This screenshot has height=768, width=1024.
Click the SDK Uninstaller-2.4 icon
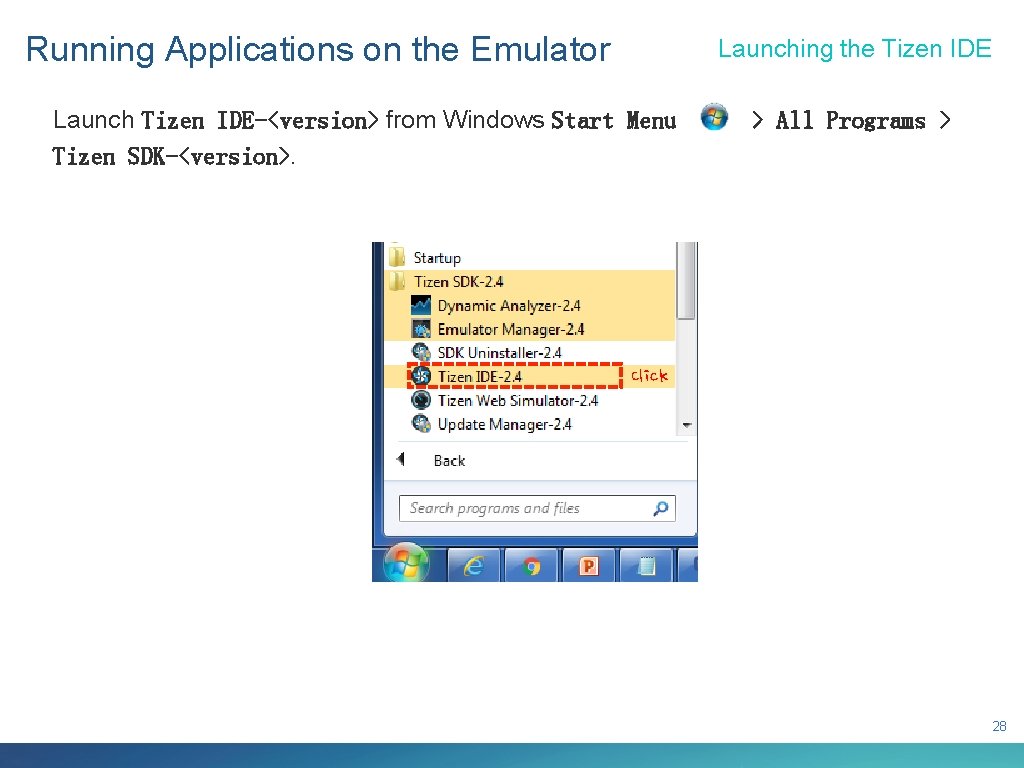click(421, 352)
